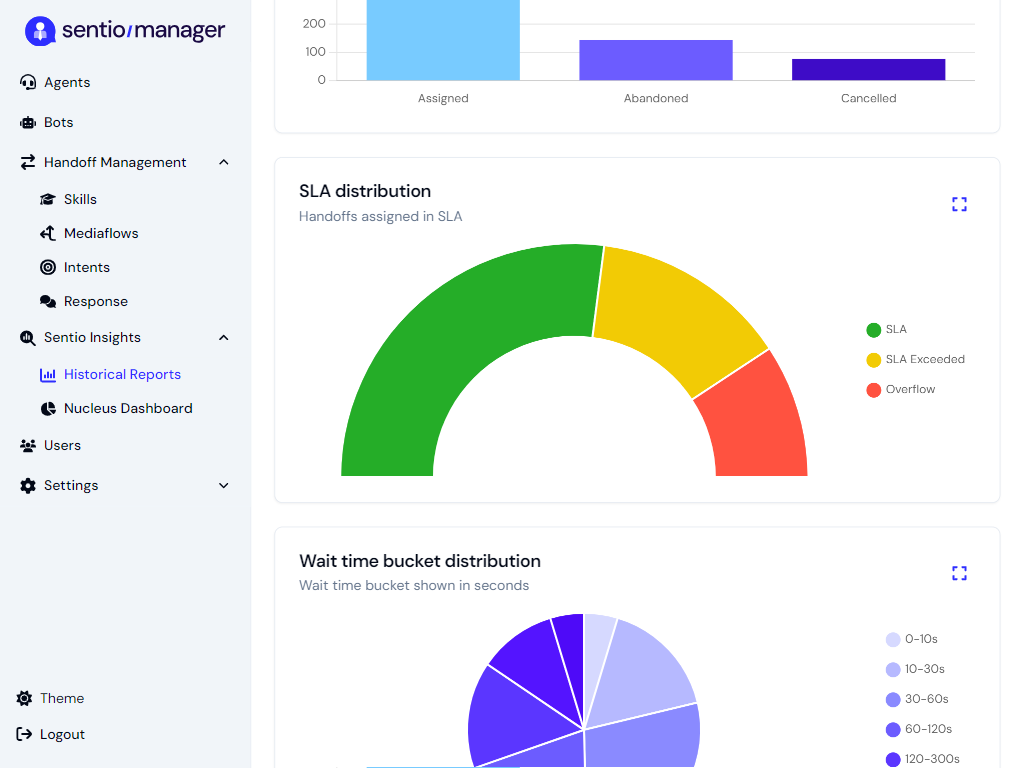
Task: Click the purple Abandoned bar
Action: (656, 60)
